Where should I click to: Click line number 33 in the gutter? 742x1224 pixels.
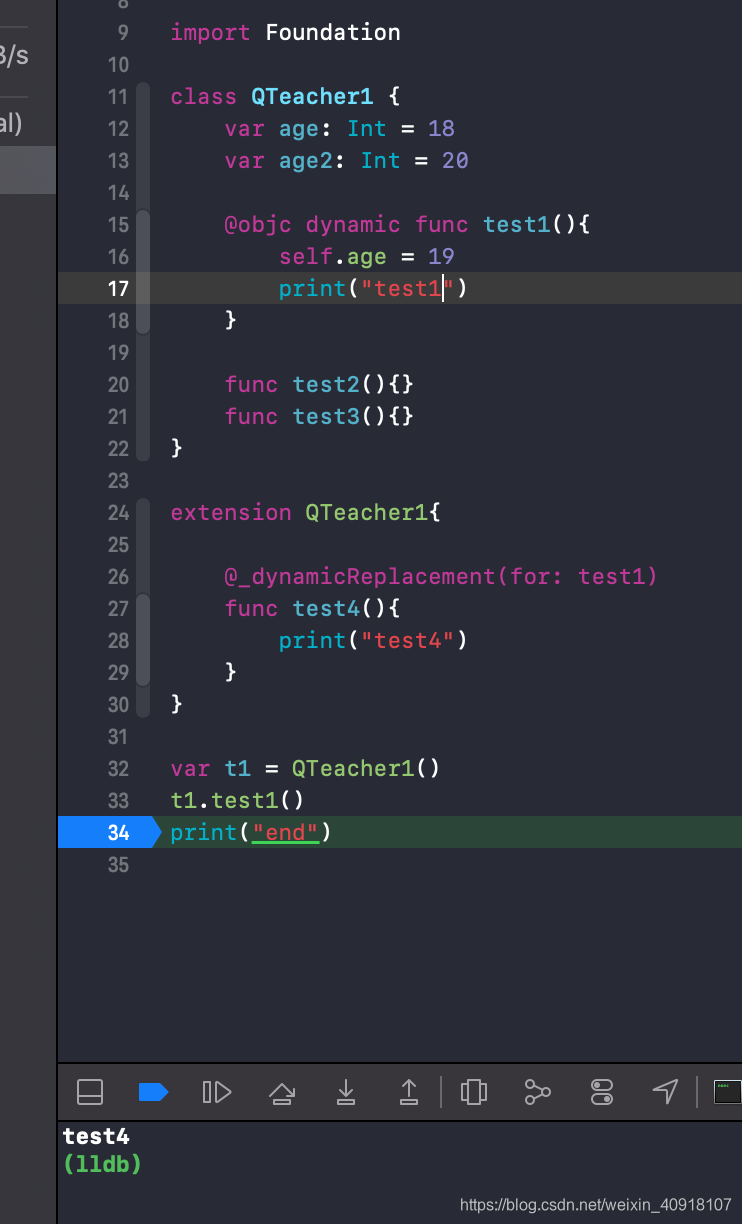pos(118,800)
